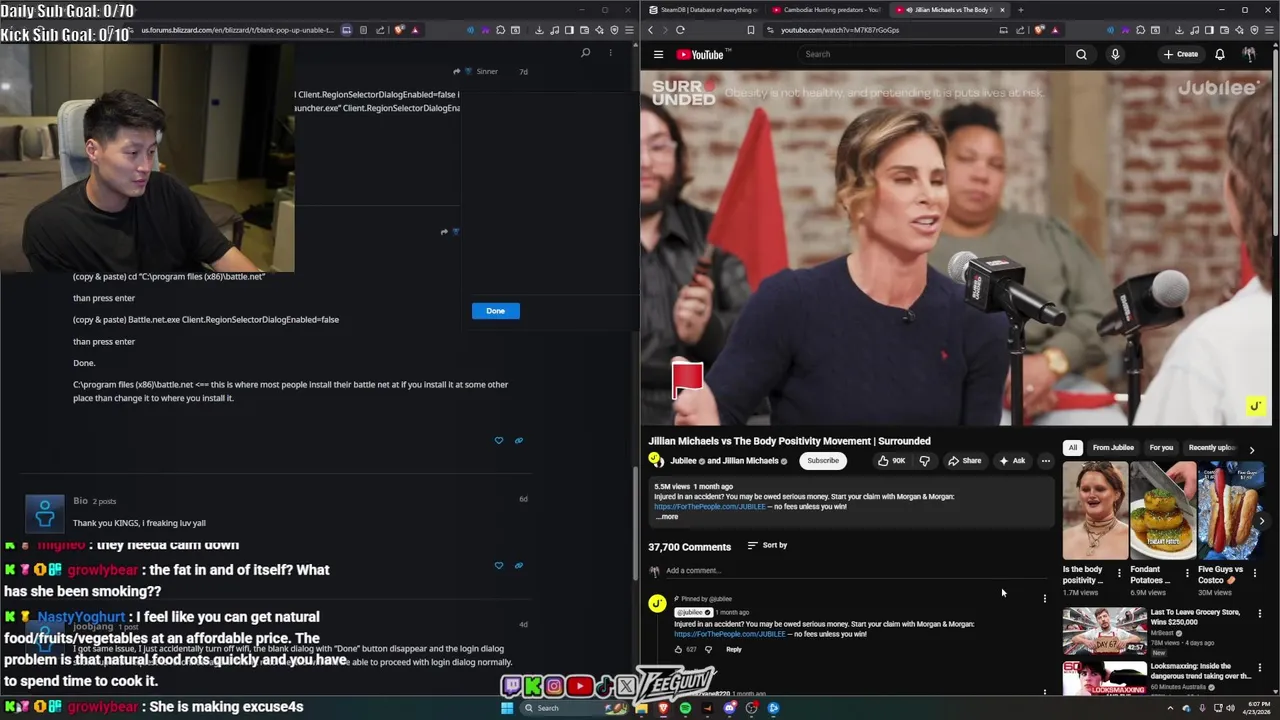Expand video description with ...more
The height and width of the screenshot is (720, 1280).
point(667,517)
